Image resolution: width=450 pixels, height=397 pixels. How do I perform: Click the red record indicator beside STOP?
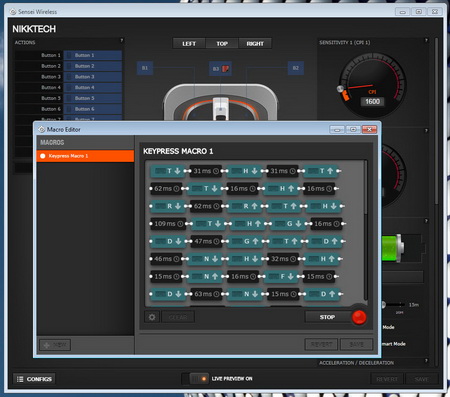(359, 317)
